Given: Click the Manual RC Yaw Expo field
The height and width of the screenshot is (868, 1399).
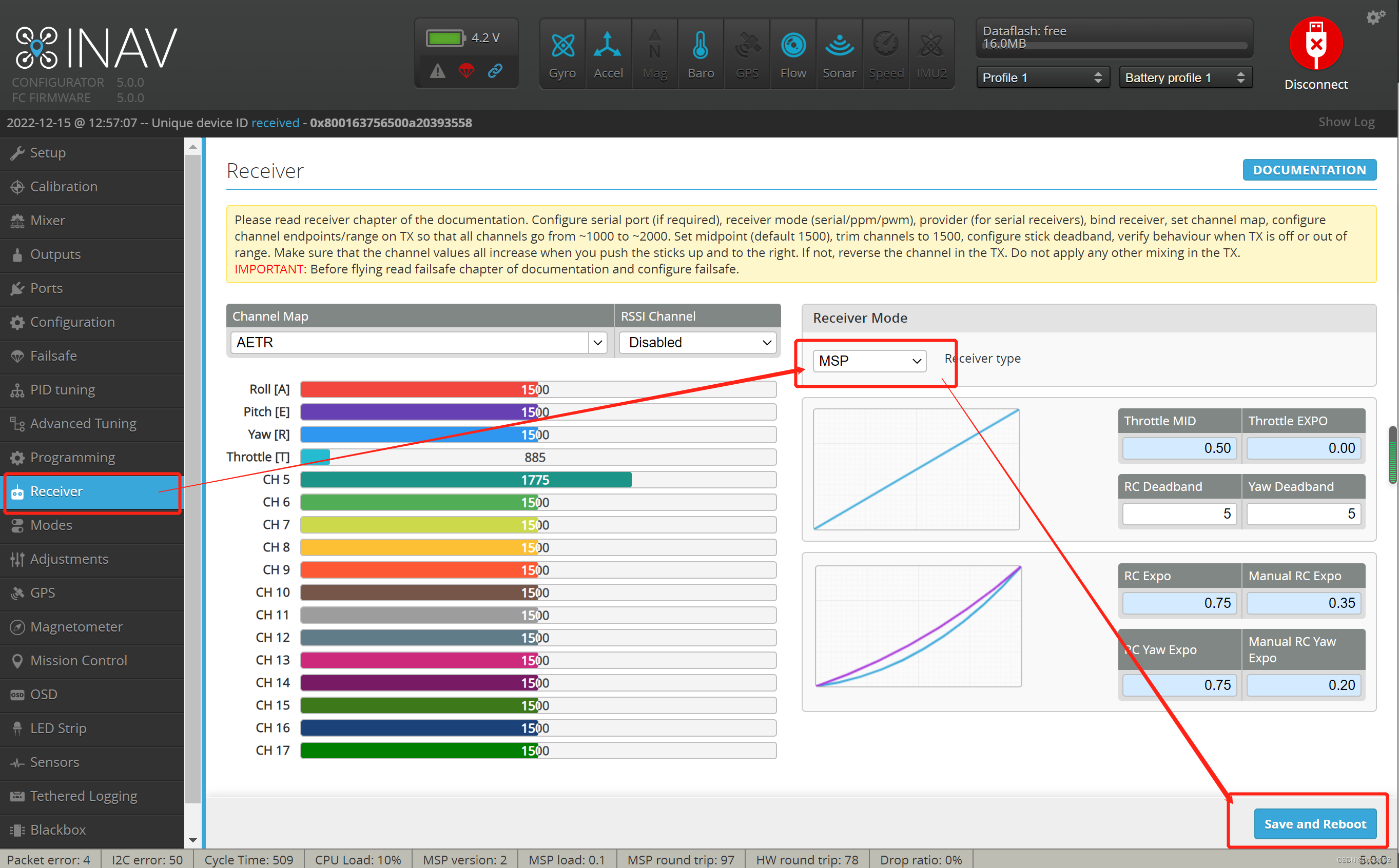Looking at the screenshot, I should click(1303, 685).
